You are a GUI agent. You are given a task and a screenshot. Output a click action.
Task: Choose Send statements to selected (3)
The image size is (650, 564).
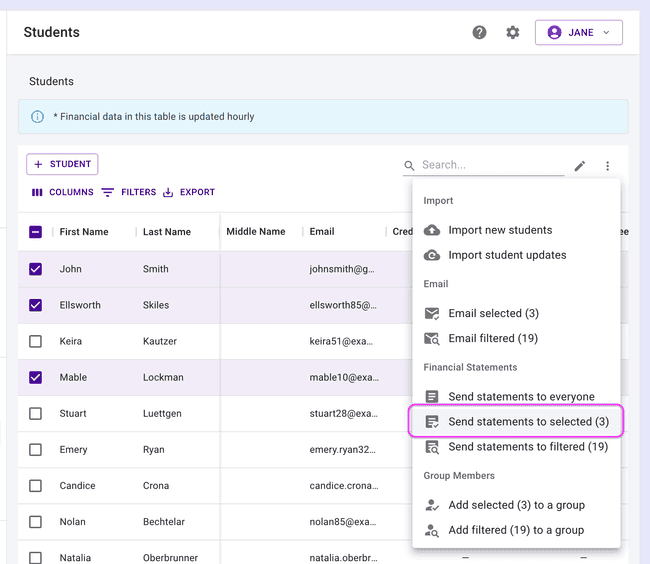tap(517, 422)
